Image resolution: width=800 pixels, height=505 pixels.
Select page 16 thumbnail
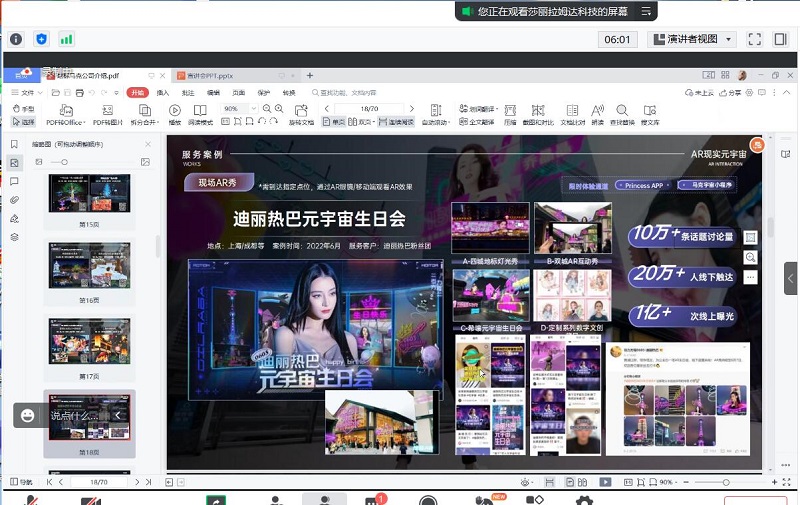point(89,265)
